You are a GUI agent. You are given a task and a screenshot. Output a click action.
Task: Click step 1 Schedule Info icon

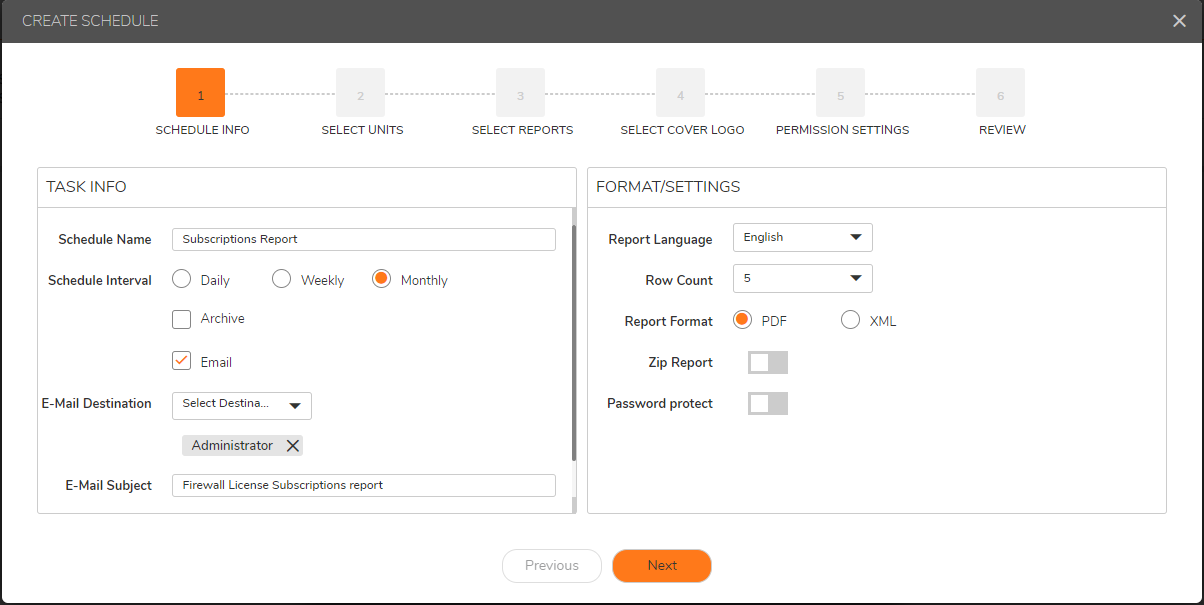[200, 93]
